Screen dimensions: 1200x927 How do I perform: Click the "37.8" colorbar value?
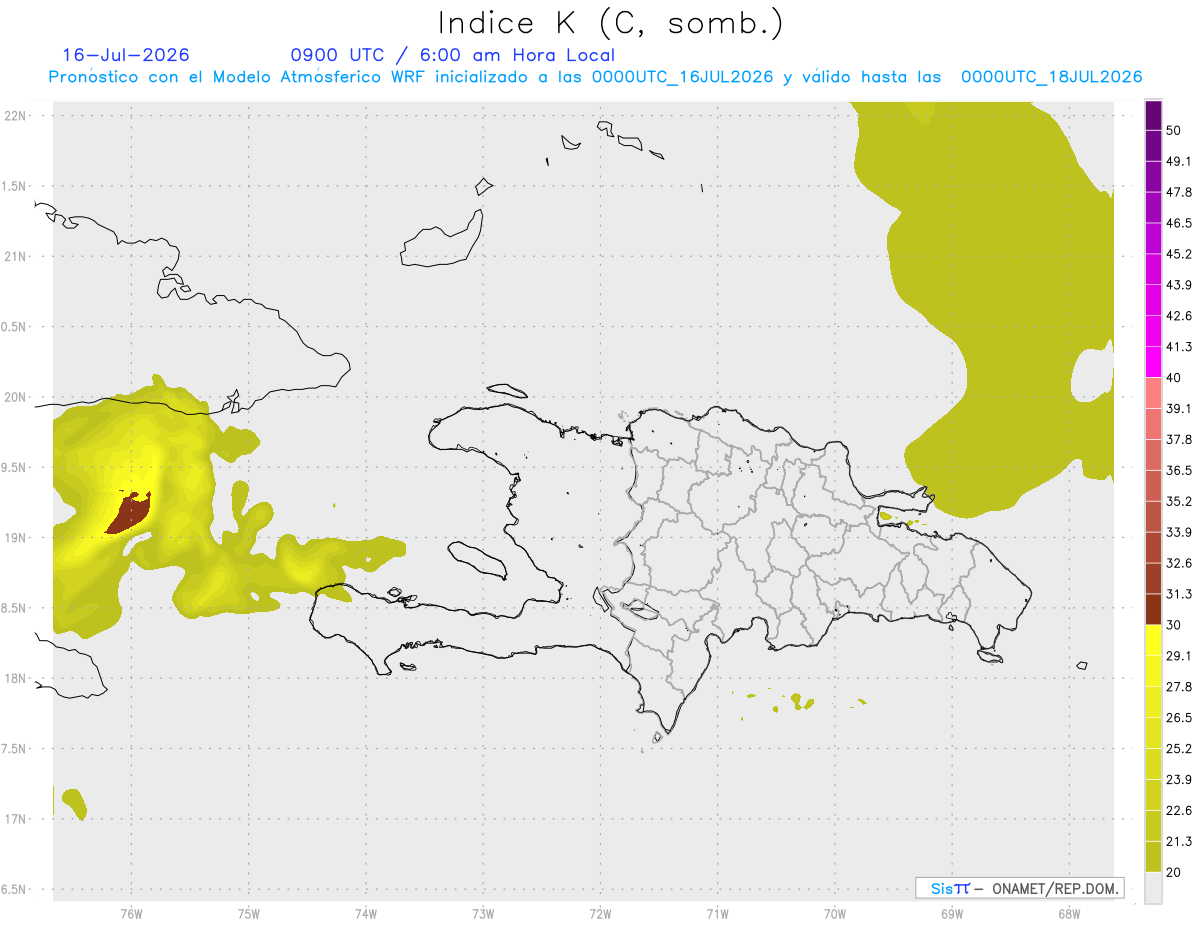click(x=1180, y=440)
